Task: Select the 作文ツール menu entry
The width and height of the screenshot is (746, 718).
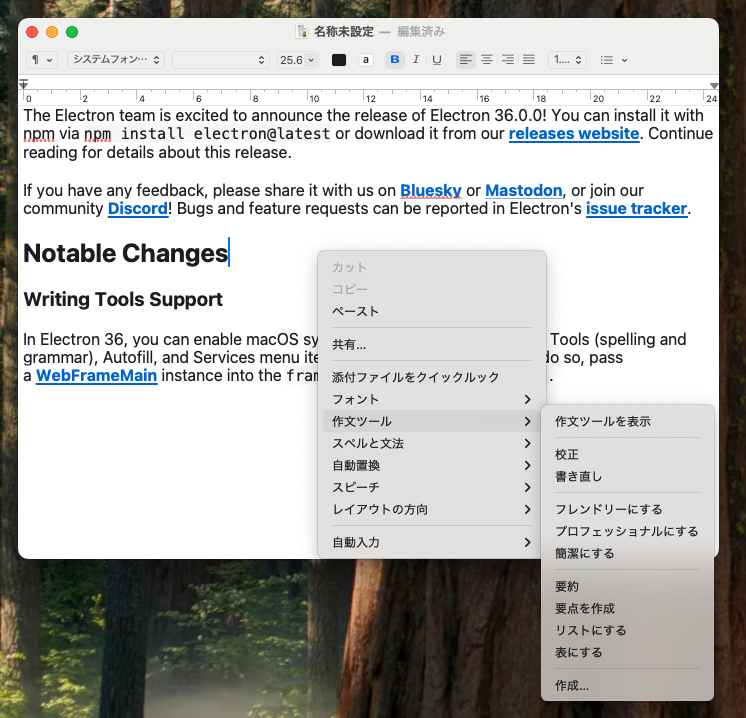Action: tap(432, 421)
